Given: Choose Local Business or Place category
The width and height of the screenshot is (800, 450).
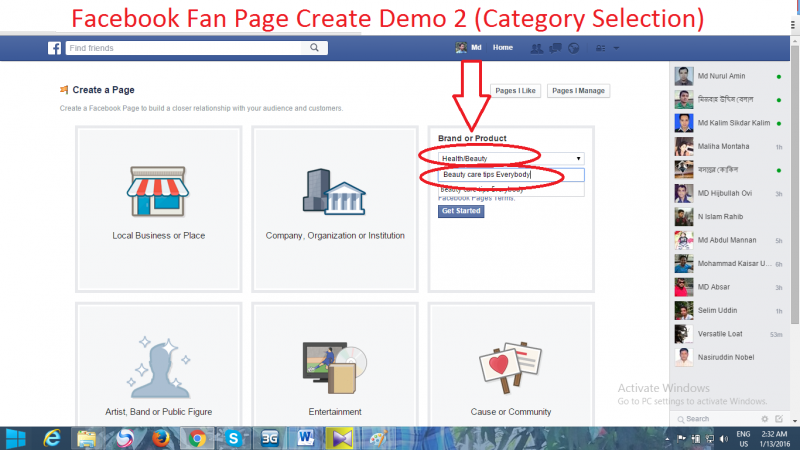Looking at the screenshot, I should 159,209.
